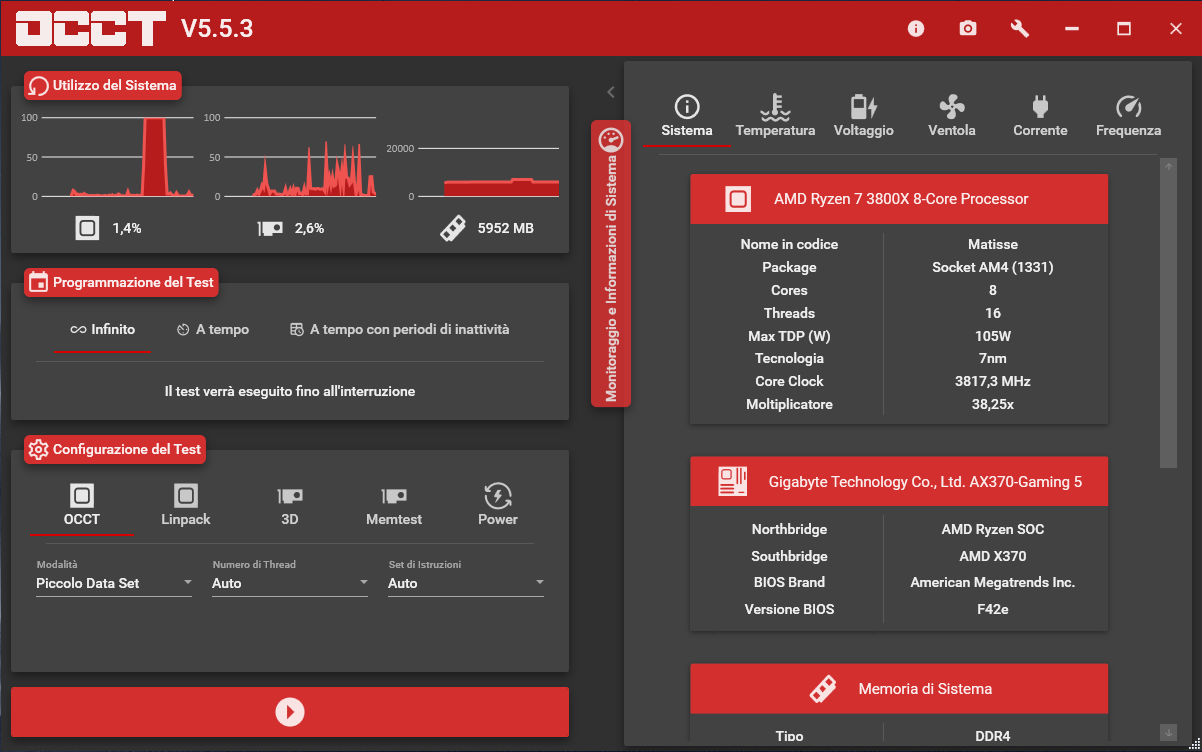Click the 7nm technology value

(x=993, y=358)
